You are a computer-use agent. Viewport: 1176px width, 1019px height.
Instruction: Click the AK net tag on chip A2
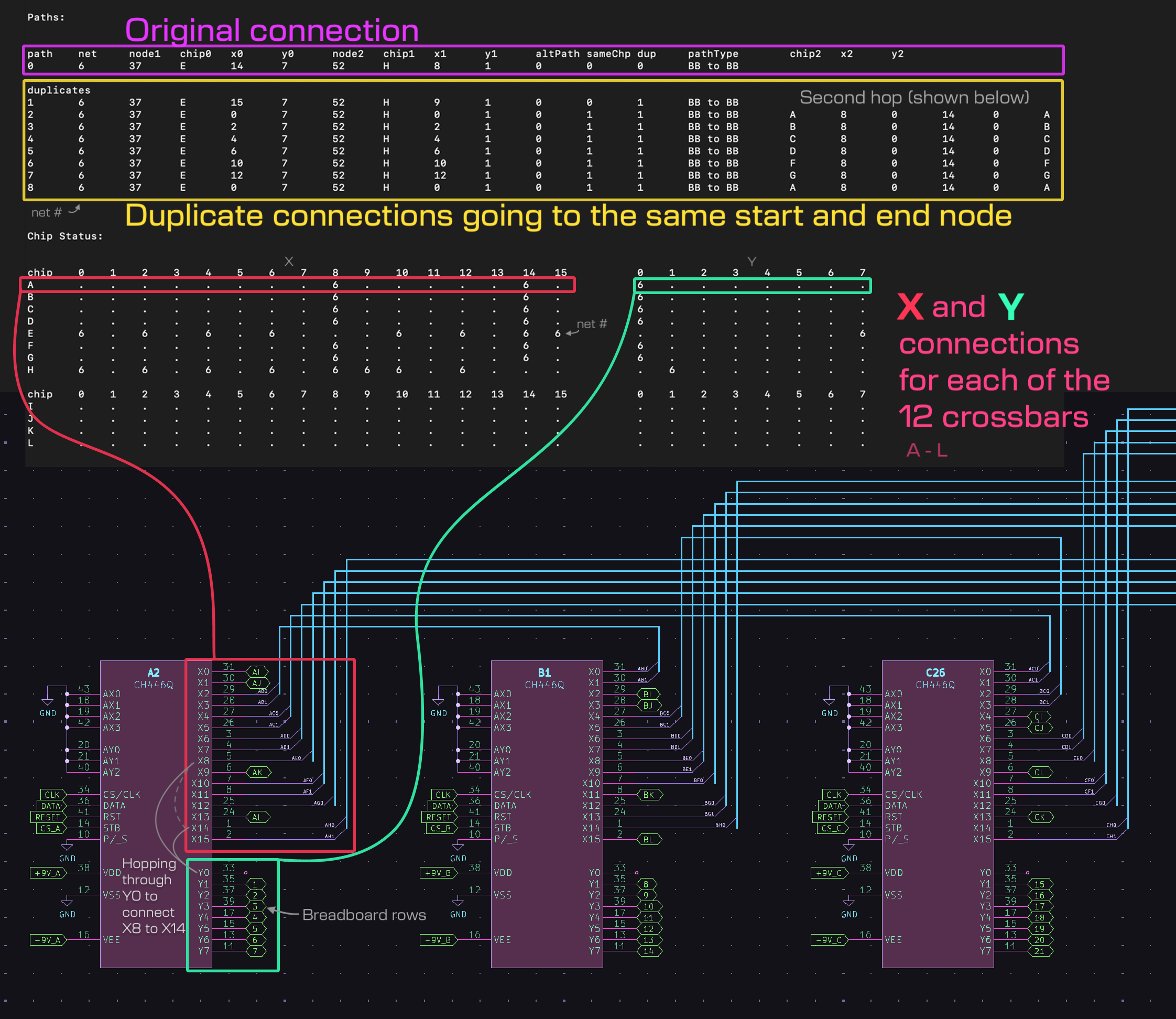click(x=258, y=772)
